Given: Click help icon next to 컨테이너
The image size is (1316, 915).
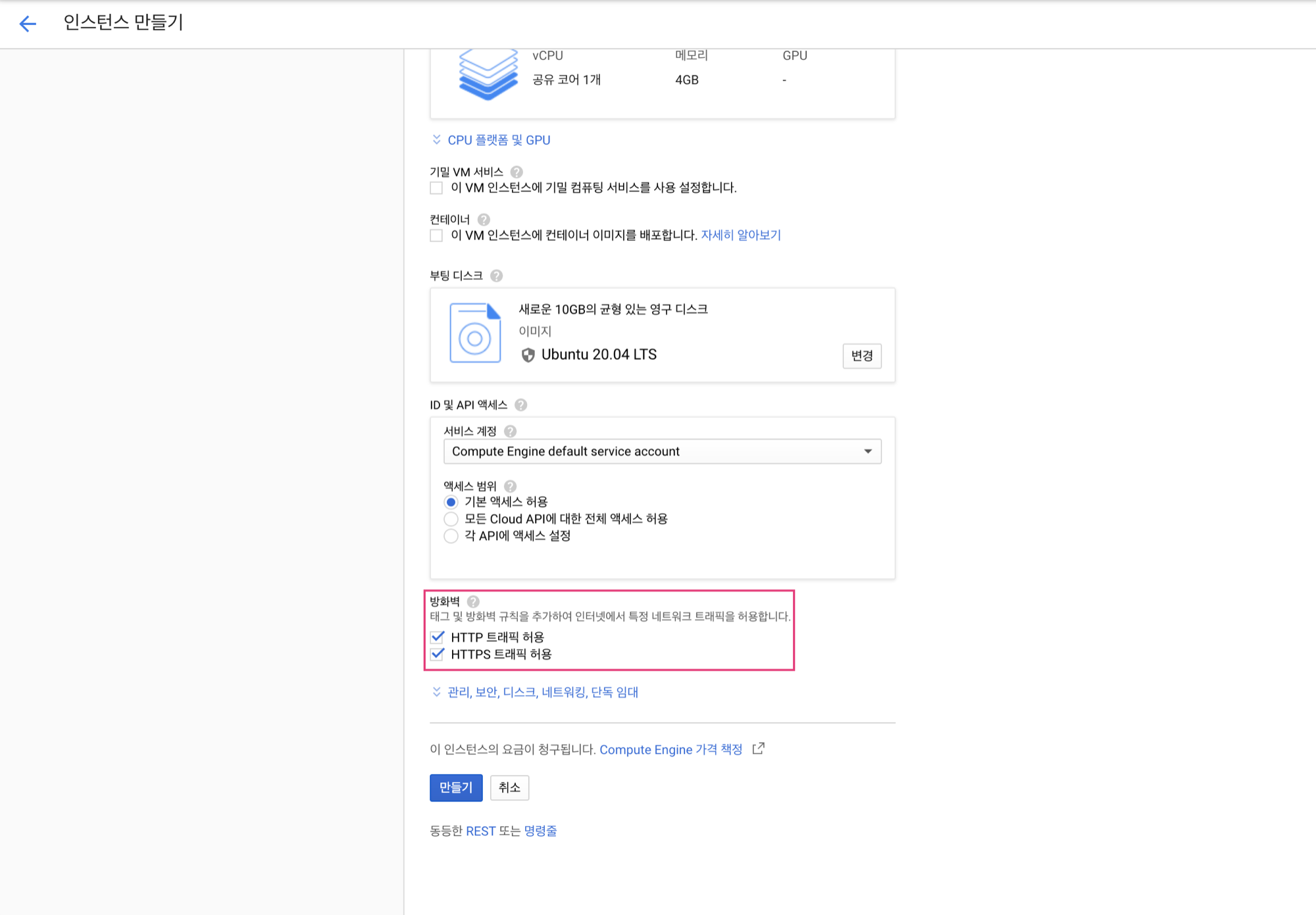Looking at the screenshot, I should tap(484, 219).
